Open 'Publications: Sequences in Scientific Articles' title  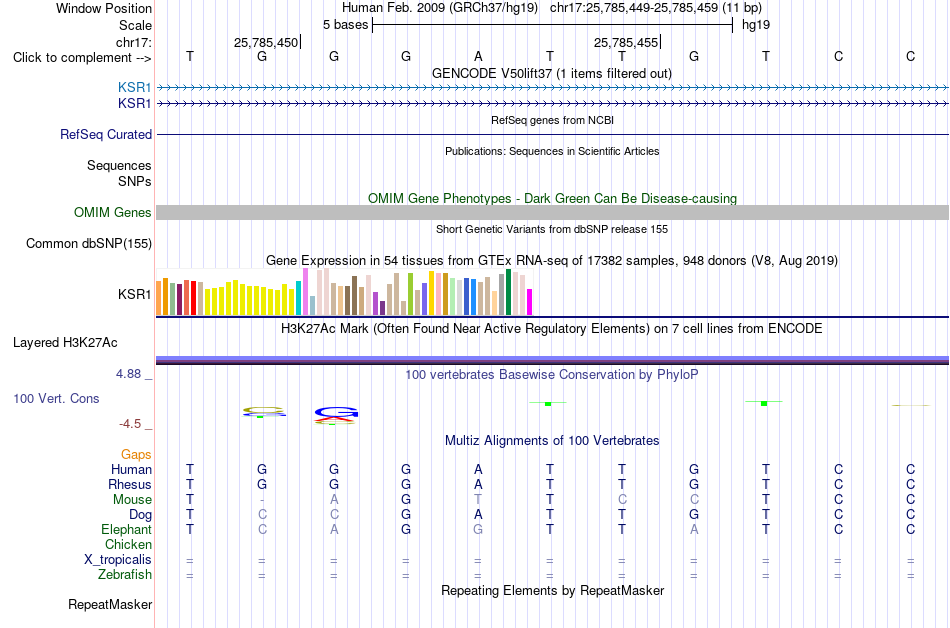point(552,151)
